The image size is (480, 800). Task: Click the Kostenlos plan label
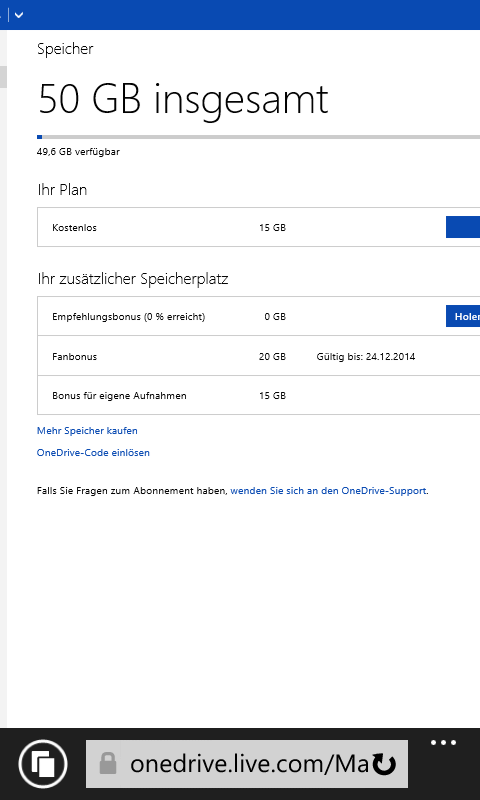(x=74, y=228)
